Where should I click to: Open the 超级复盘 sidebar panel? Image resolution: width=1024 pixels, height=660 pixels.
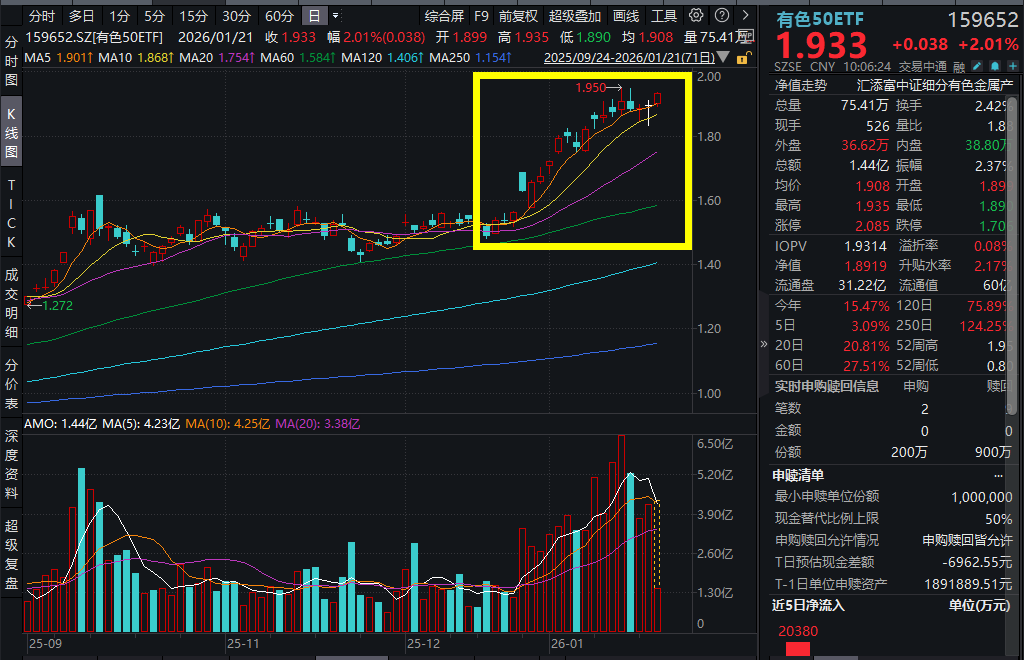pyautogui.click(x=10, y=555)
